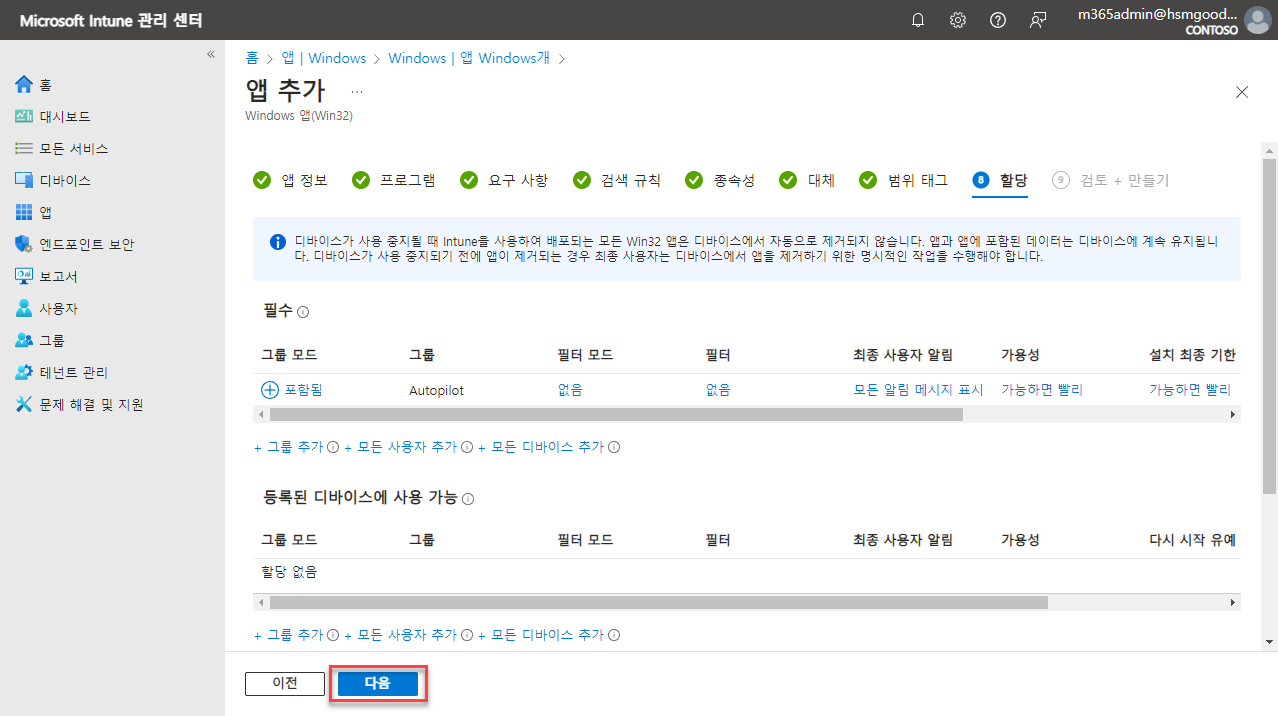
Task: Click the help question mark icon
Action: pyautogui.click(x=997, y=20)
